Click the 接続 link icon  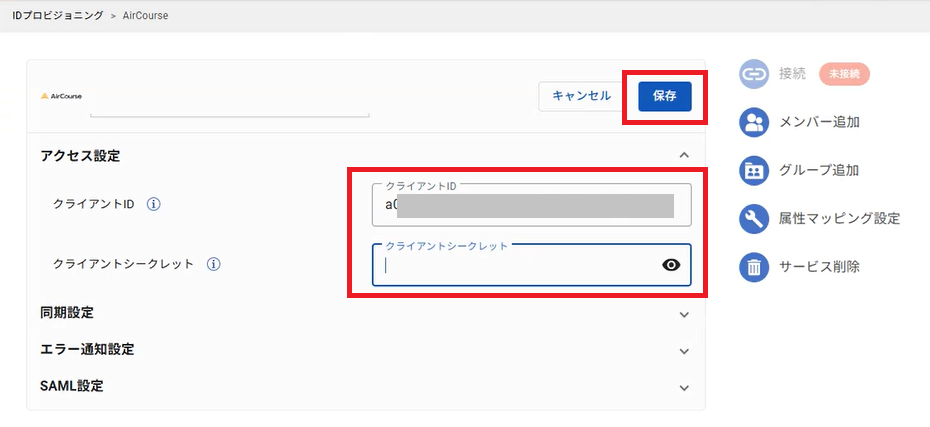click(x=754, y=74)
